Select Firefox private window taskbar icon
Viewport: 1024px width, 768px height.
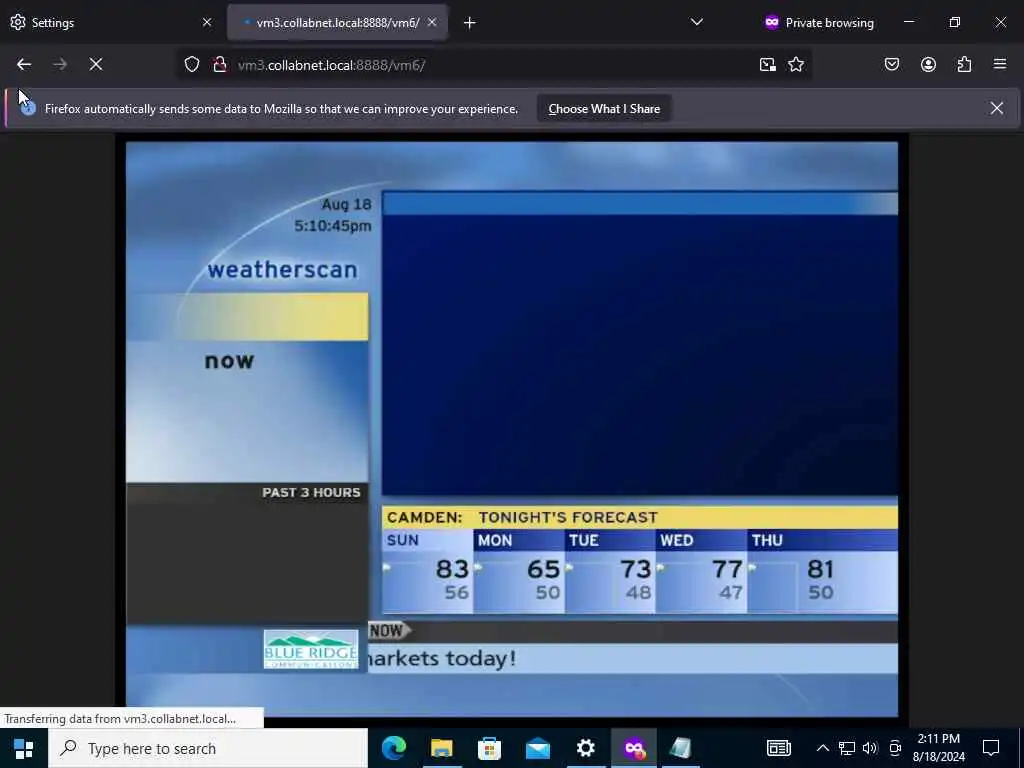[634, 748]
